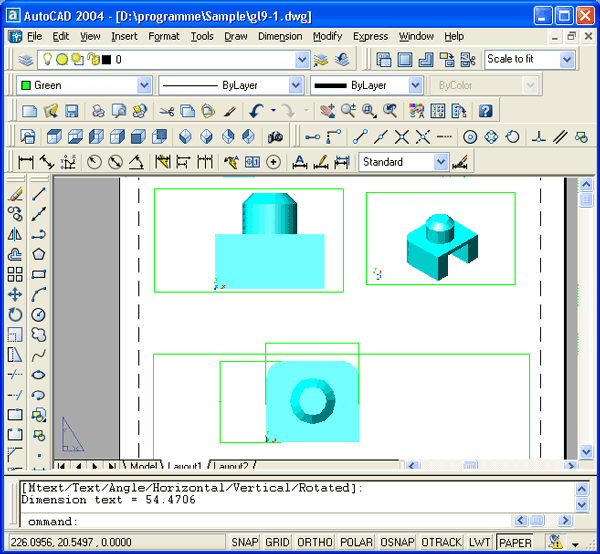
Task: Click the PAPER space button
Action: pyautogui.click(x=516, y=542)
